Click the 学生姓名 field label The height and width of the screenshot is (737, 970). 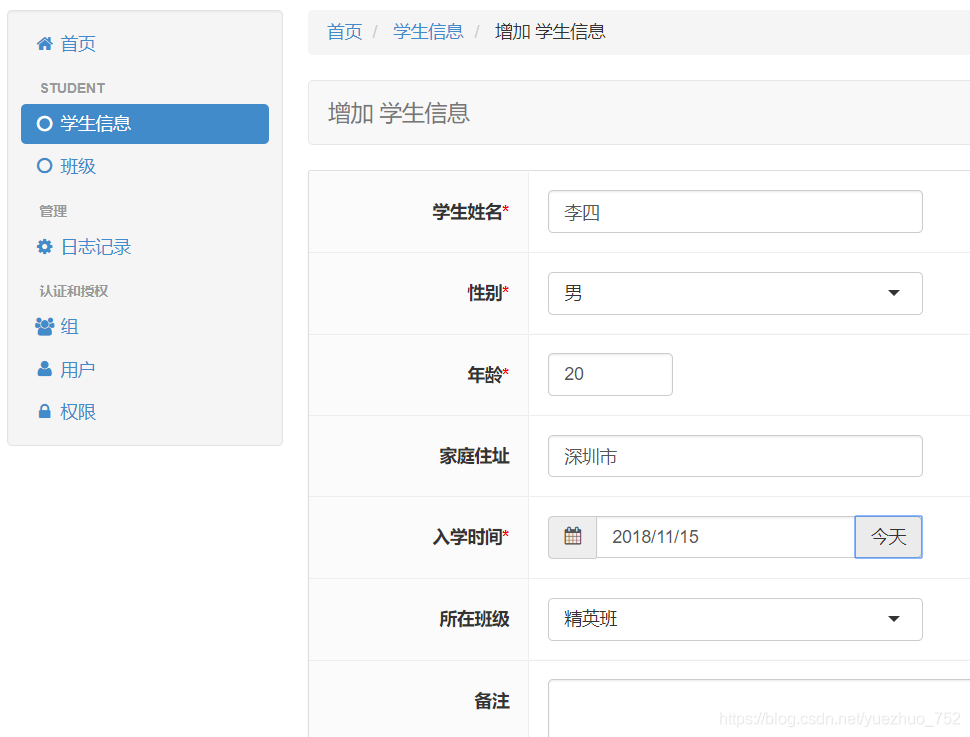point(470,212)
